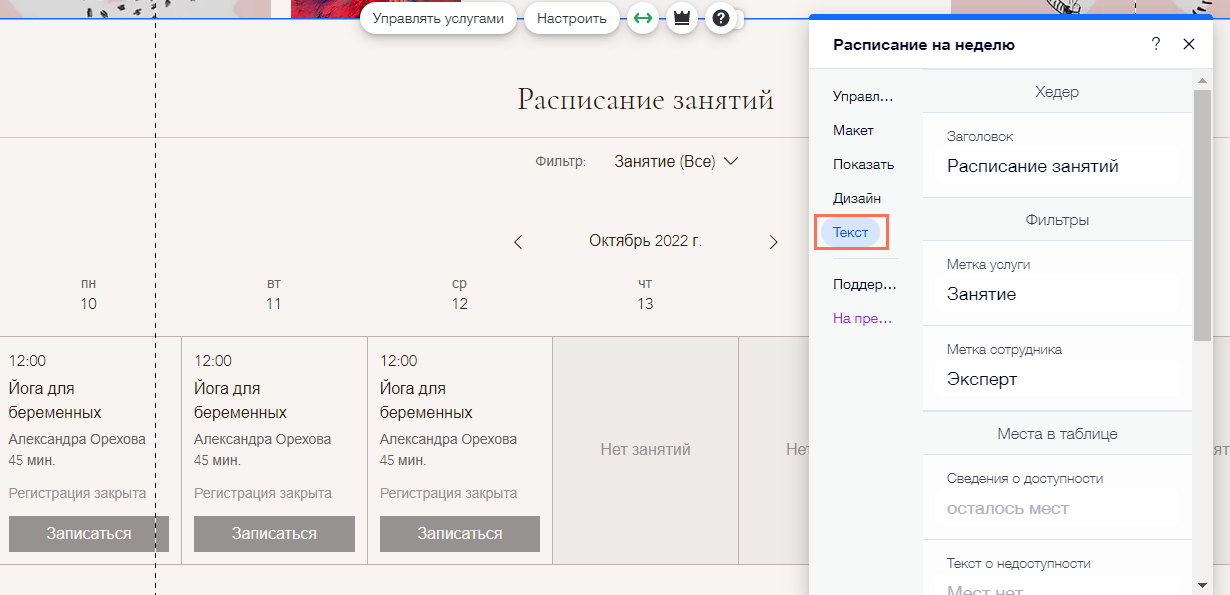
Task: Click Александра Орехова name on Wednesday
Action: [x=448, y=439]
